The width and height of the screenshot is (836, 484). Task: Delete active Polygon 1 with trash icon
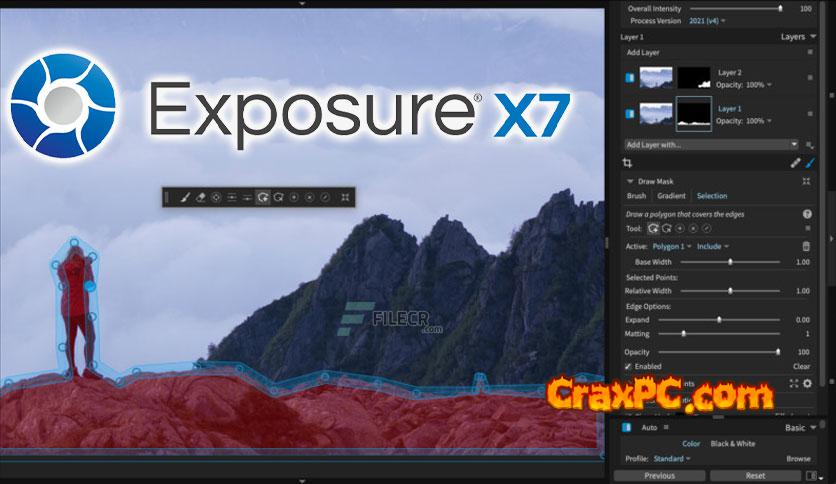(806, 246)
